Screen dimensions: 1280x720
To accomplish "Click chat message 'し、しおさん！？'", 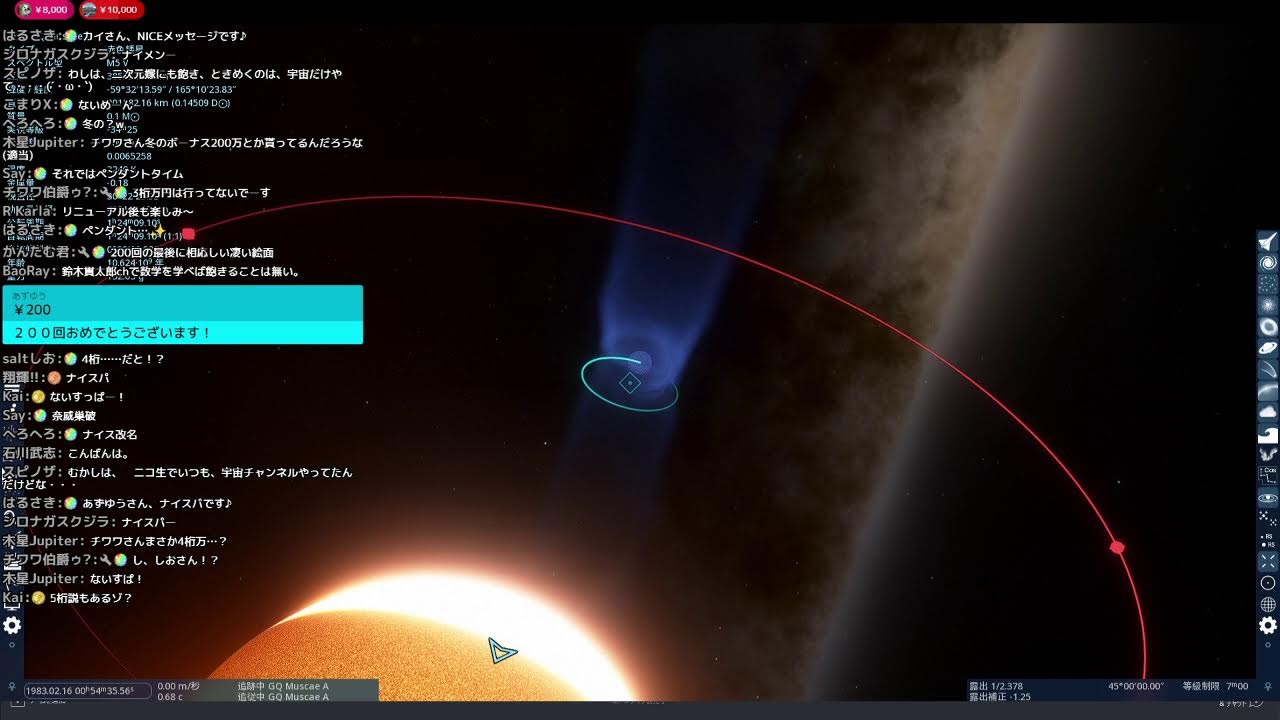I will coord(175,561).
